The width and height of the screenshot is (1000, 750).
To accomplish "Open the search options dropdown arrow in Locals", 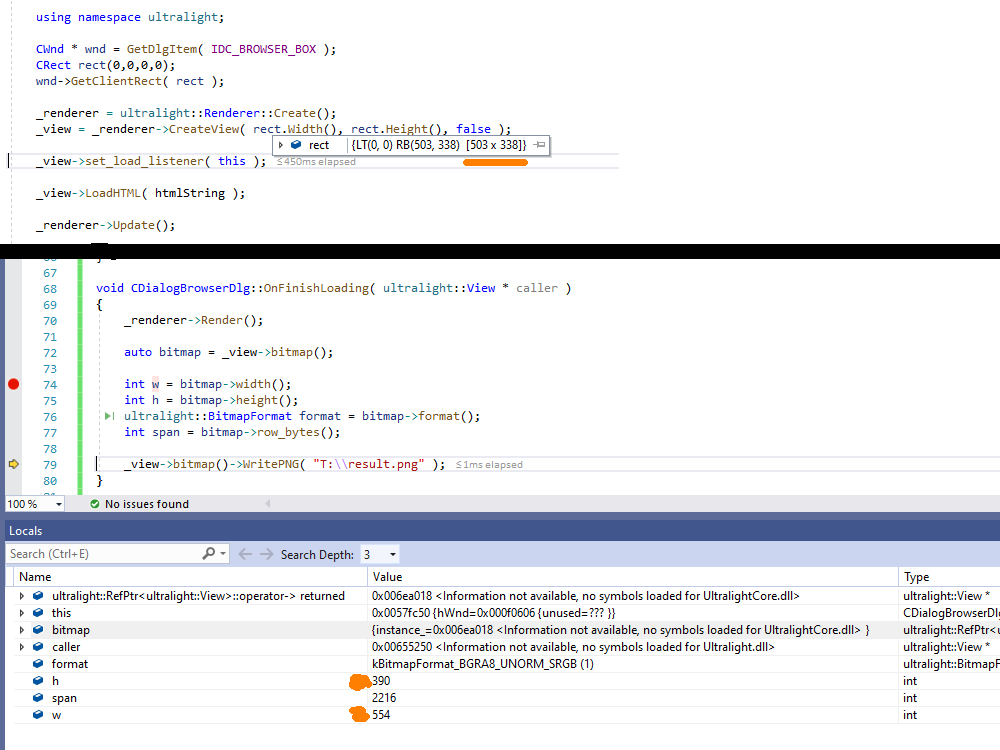I will click(x=223, y=554).
